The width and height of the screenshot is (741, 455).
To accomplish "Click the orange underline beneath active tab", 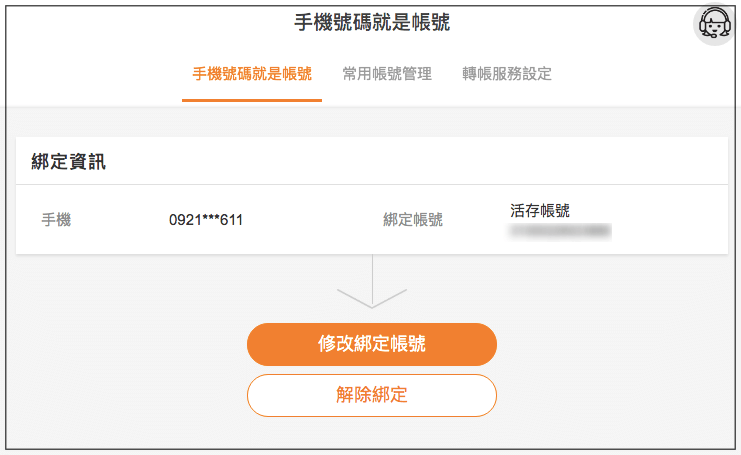I will point(252,100).
